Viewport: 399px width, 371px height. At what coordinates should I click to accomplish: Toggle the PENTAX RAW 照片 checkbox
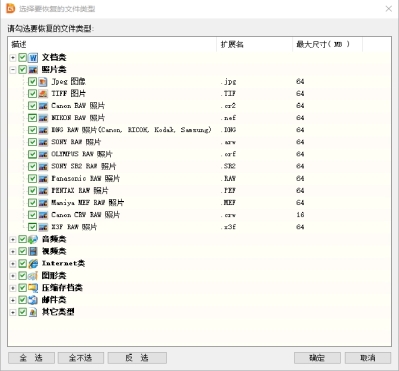coord(32,191)
